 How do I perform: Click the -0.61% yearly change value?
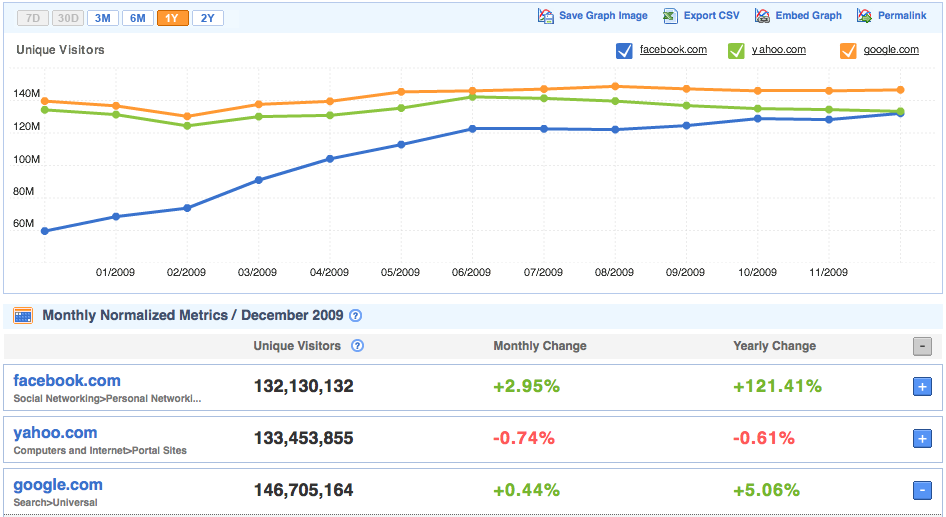[764, 438]
